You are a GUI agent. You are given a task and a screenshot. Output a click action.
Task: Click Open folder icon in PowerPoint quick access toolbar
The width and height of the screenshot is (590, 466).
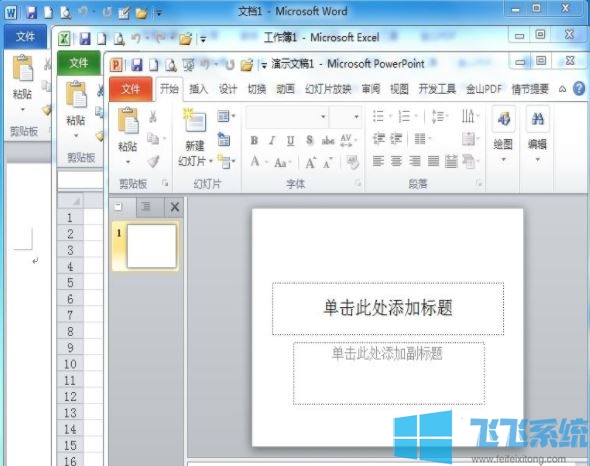[x=246, y=65]
